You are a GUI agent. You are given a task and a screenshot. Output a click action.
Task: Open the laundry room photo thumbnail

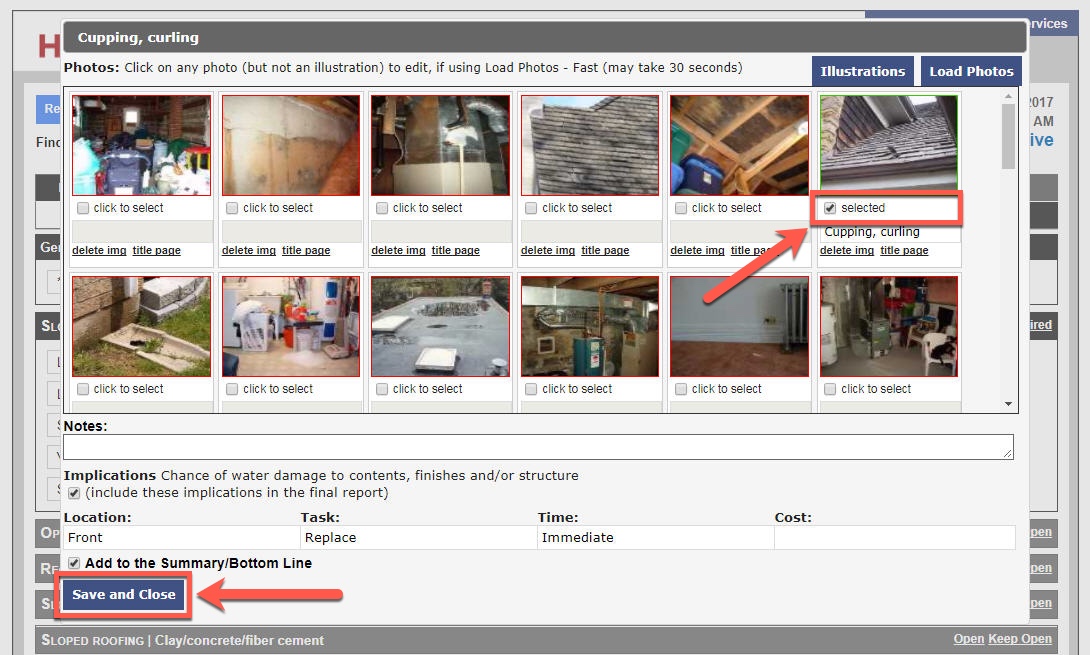click(291, 326)
